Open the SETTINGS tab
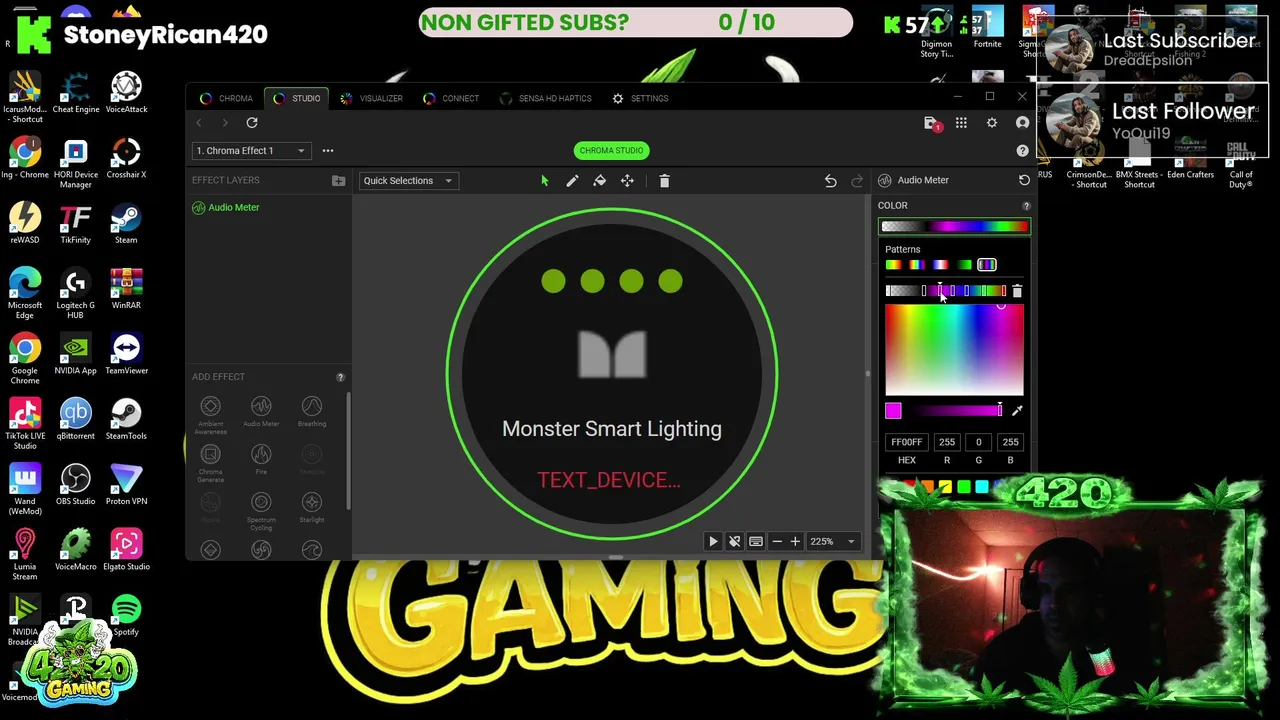The width and height of the screenshot is (1280, 720). tap(640, 98)
